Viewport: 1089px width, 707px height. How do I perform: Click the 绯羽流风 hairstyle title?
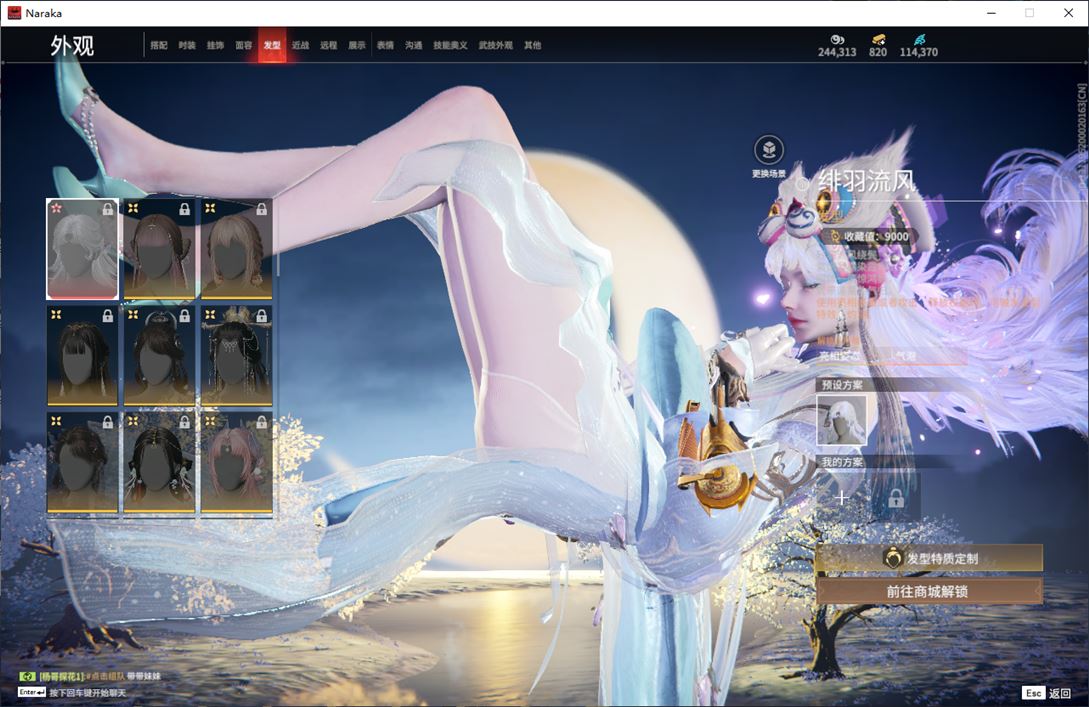click(866, 182)
